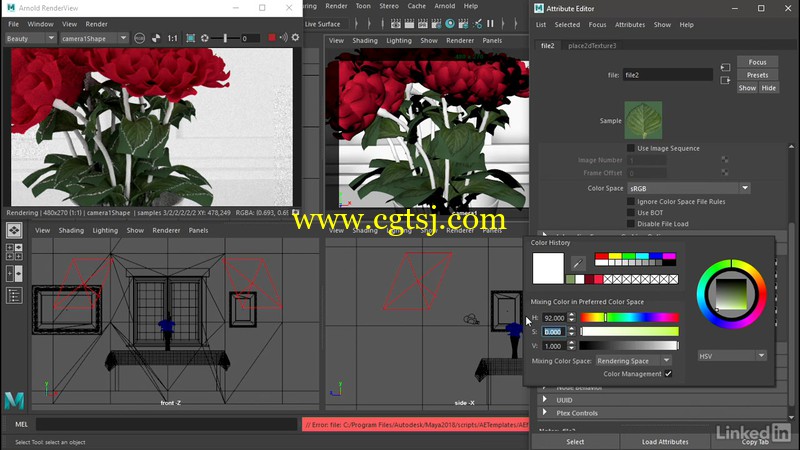Click the Presets button
This screenshot has height=450, width=800.
coord(757,75)
